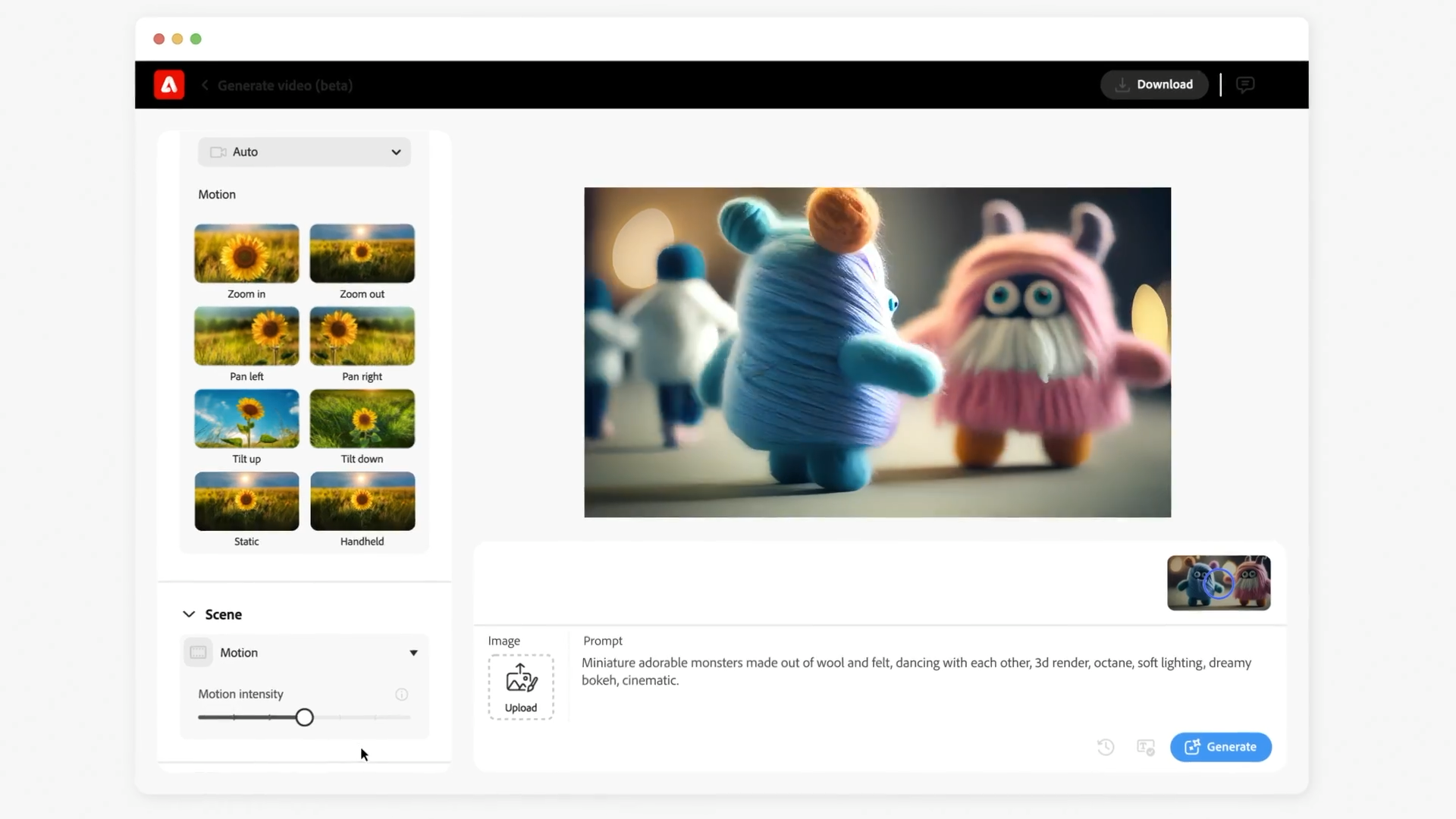This screenshot has height=819, width=1456.
Task: Select the Pan right motion preset
Action: pyautogui.click(x=362, y=336)
